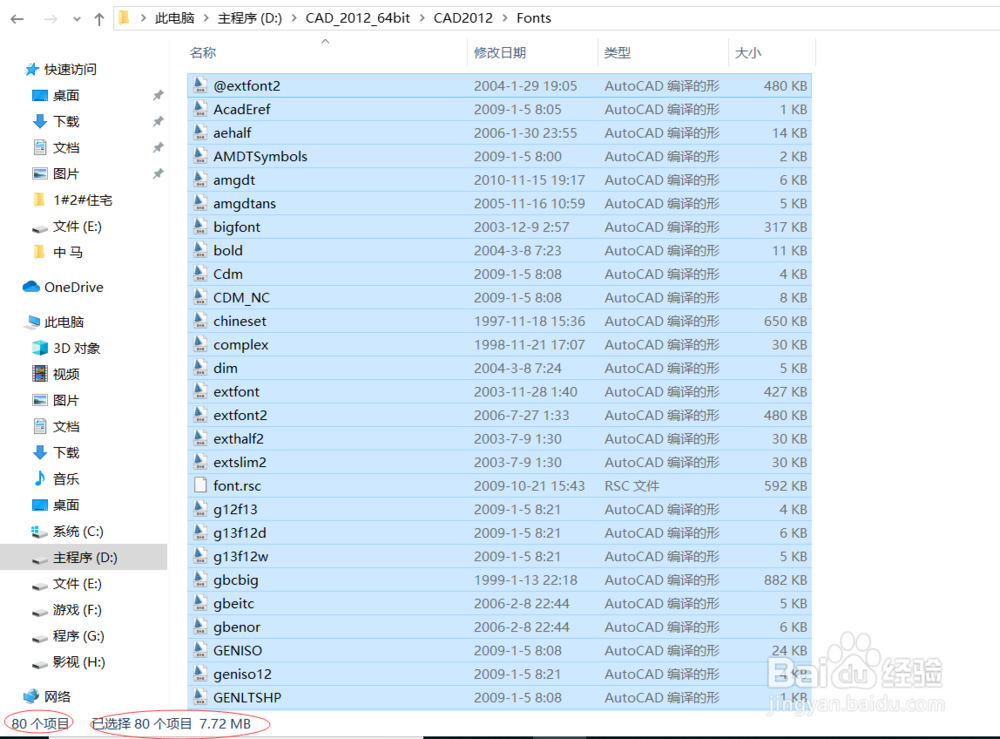Select file name g12f13
The image size is (1000, 739).
[235, 509]
